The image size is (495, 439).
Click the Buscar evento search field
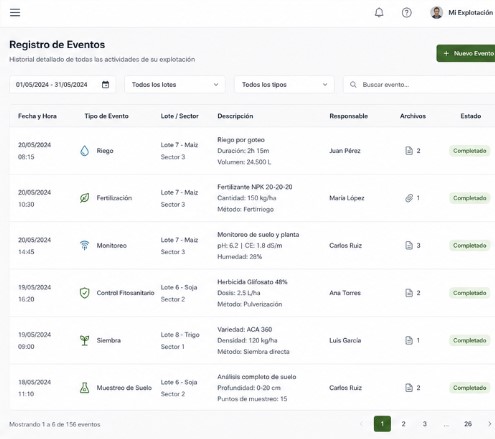click(x=419, y=85)
